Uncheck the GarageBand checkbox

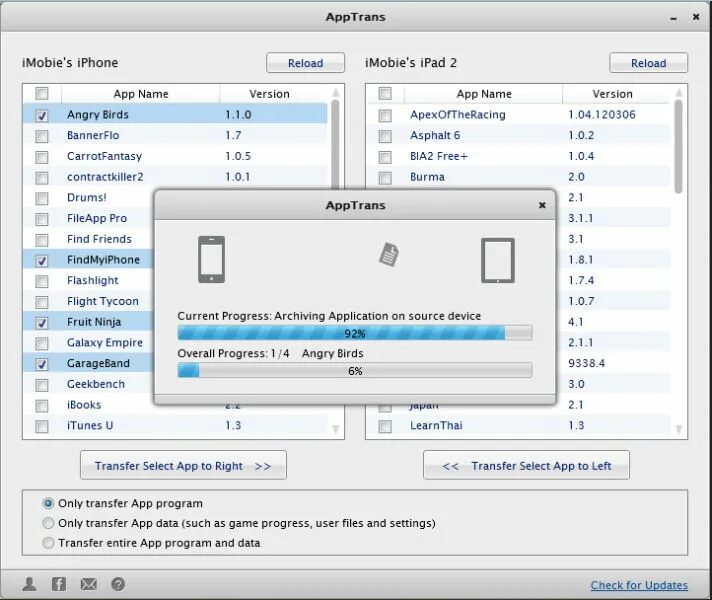(42, 364)
